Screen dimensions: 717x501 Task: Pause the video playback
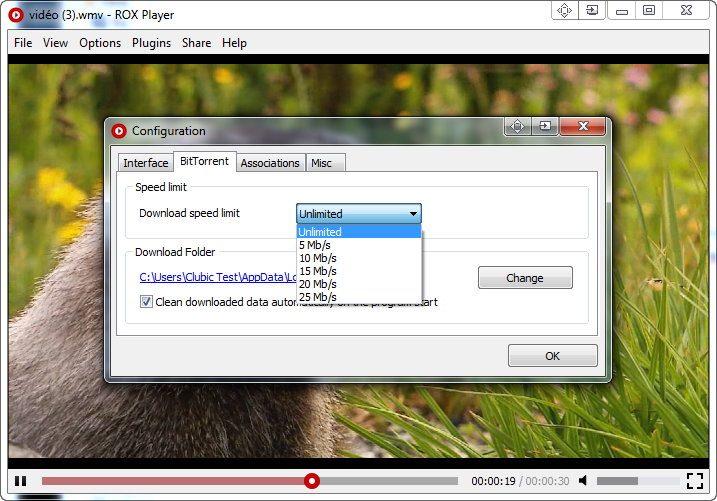20,481
